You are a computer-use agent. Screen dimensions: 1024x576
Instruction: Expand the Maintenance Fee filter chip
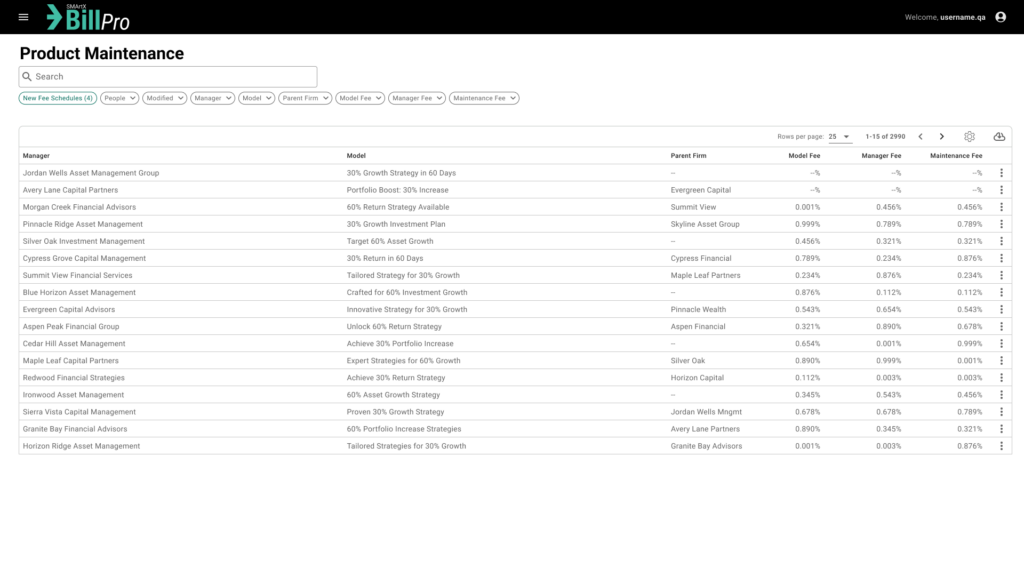(484, 98)
